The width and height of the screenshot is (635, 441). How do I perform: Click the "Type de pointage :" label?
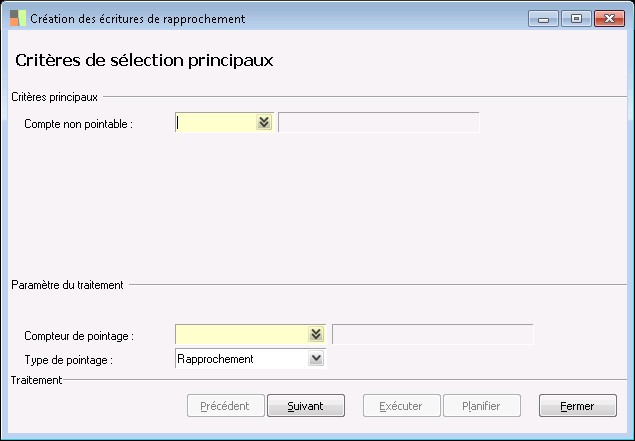(68, 360)
